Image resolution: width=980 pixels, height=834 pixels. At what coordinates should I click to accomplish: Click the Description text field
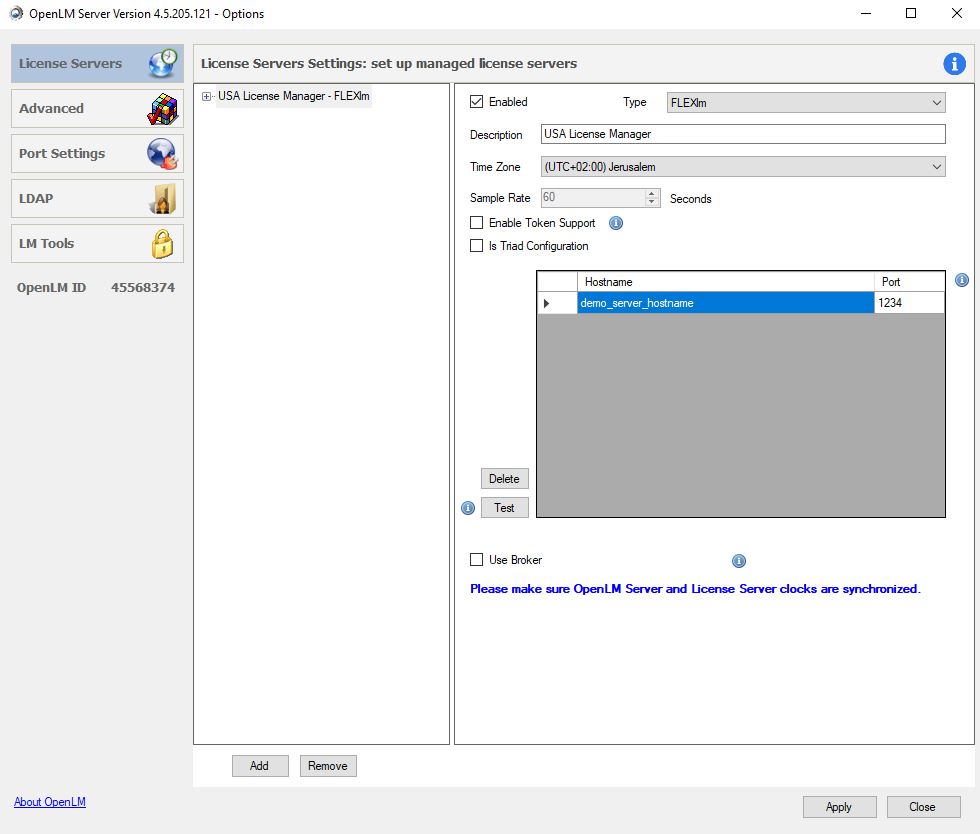(x=742, y=134)
